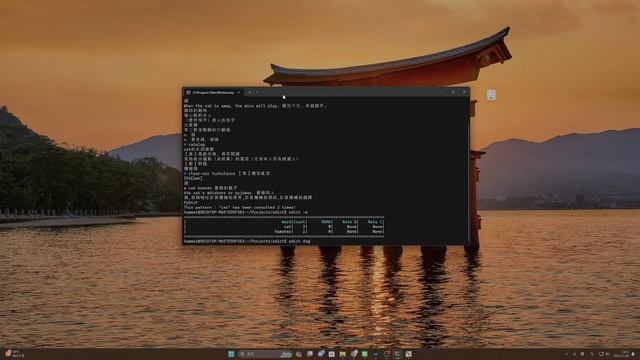Screen dimensions: 640x360
Task: Click the 'hamster' table row
Action: [x=284, y=231]
